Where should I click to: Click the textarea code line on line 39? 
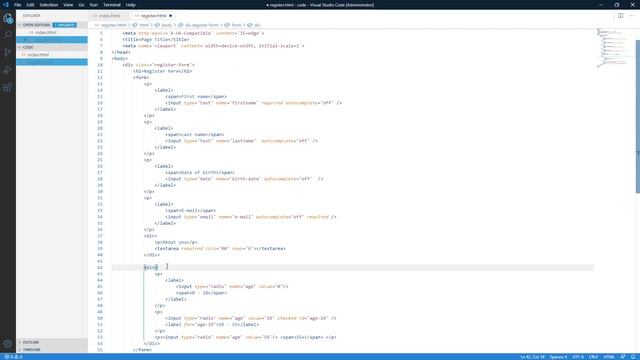coord(220,248)
